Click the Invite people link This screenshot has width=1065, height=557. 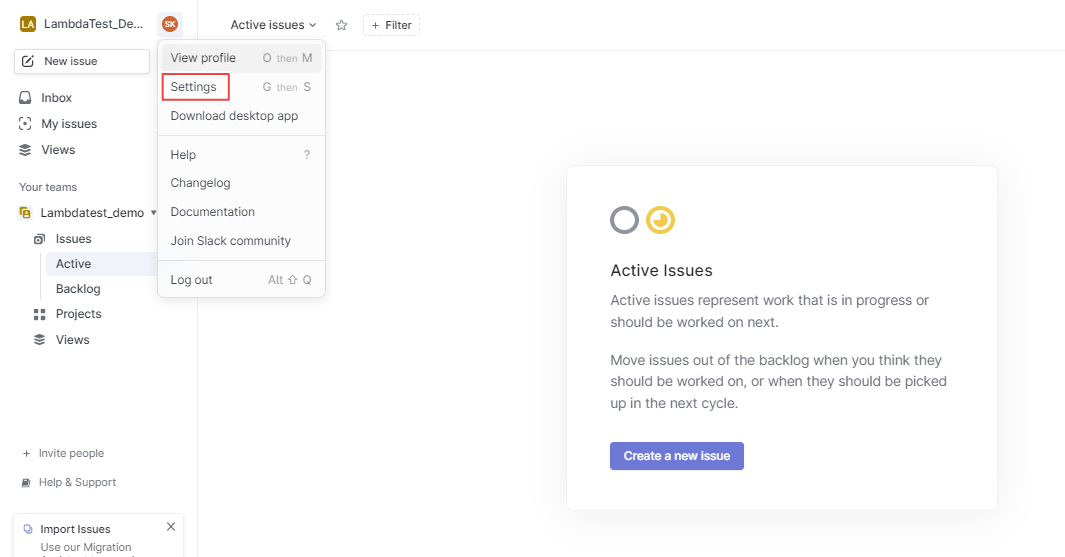point(70,453)
